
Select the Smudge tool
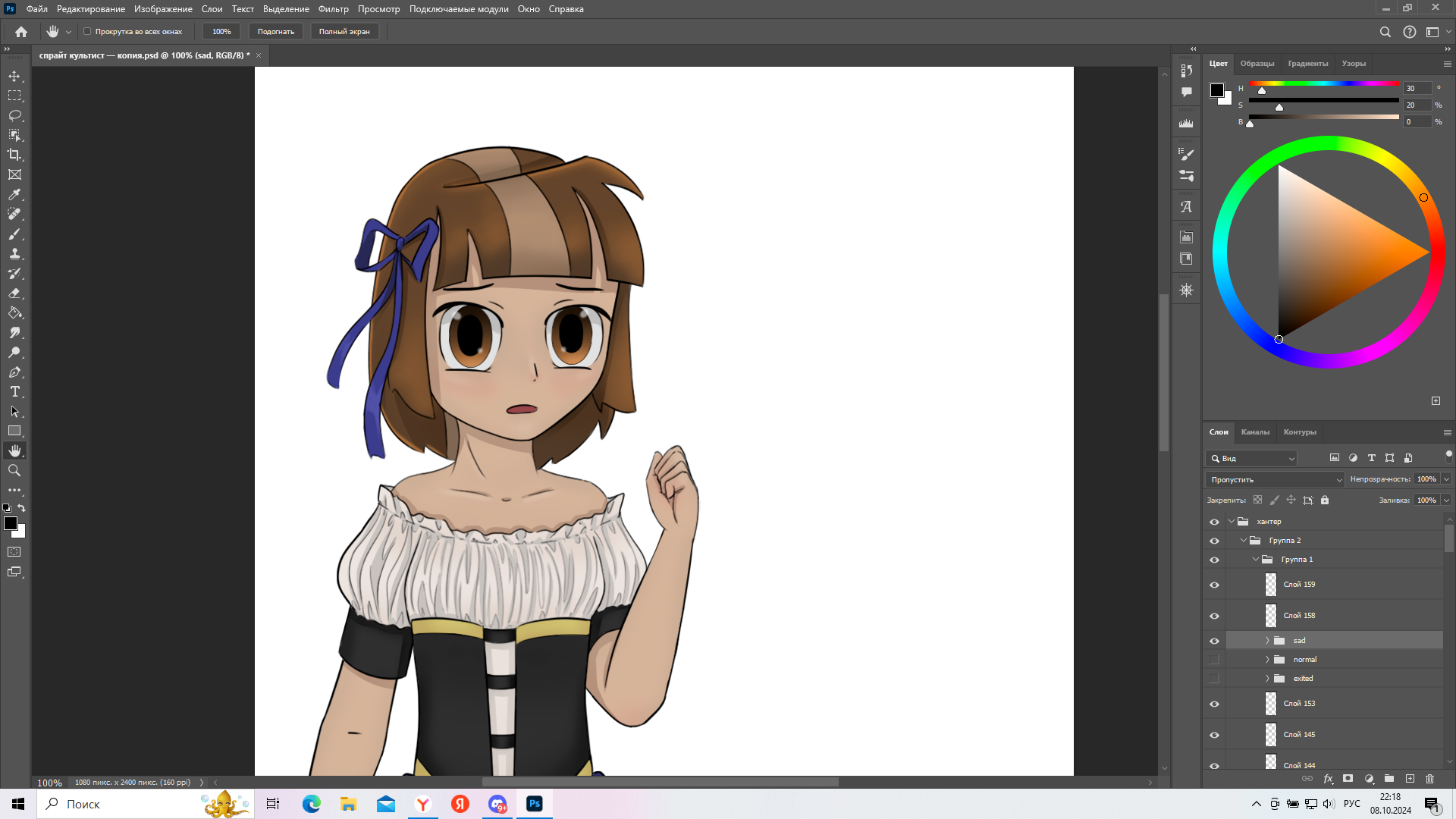point(14,333)
